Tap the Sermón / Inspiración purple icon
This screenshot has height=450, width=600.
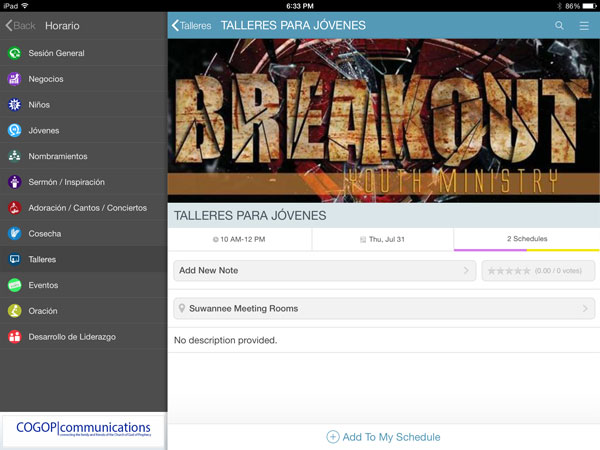[15, 182]
